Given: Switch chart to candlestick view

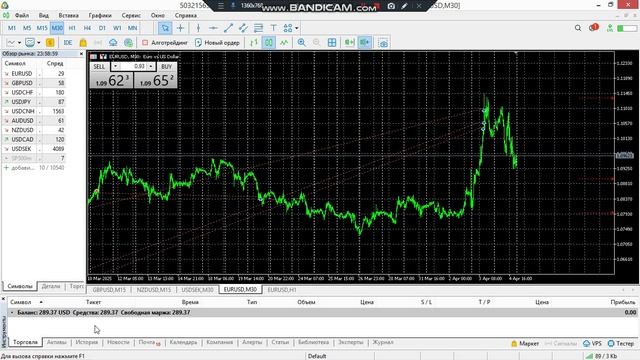Looking at the screenshot, I should tap(269, 43).
